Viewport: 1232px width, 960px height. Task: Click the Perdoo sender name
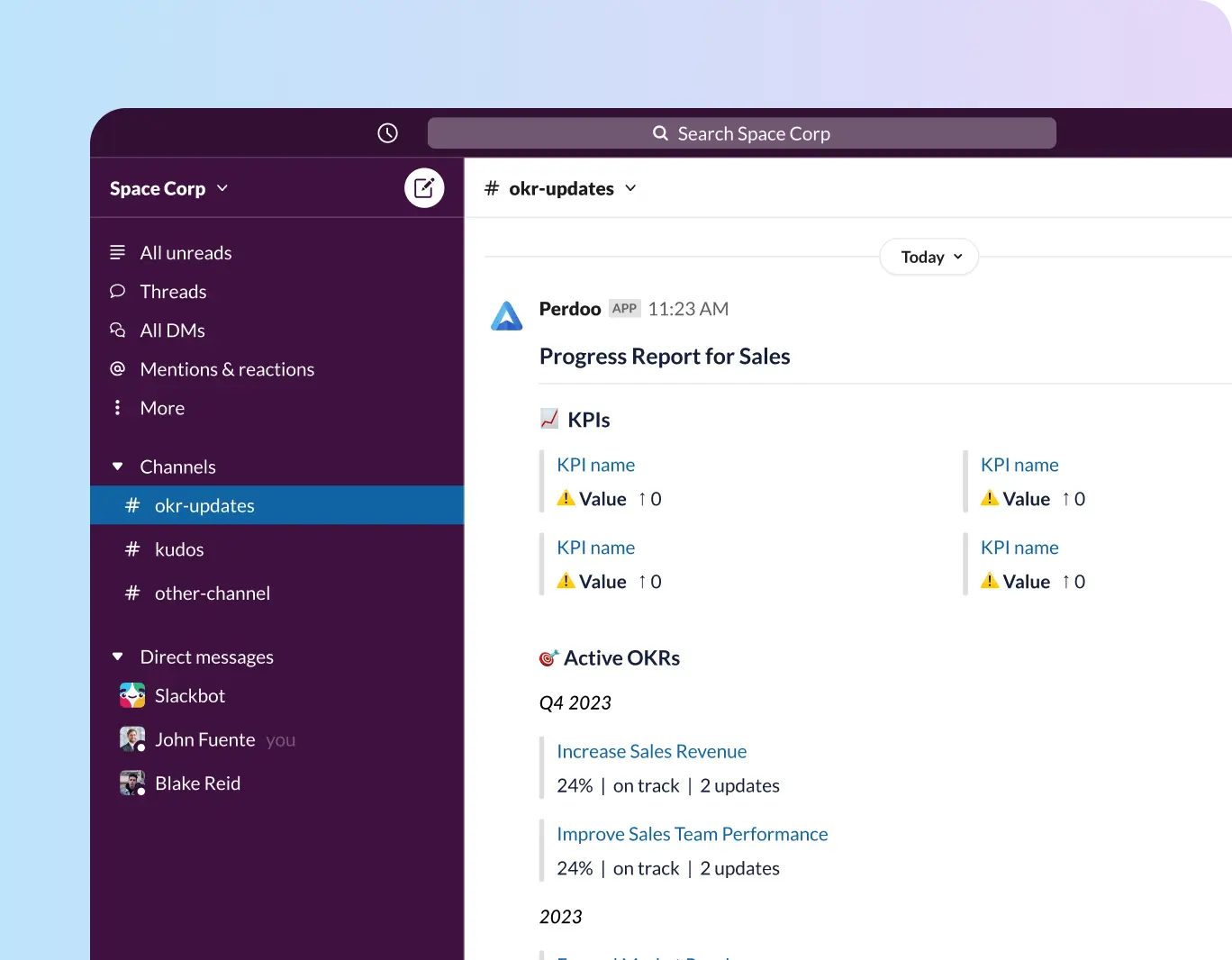tap(570, 309)
